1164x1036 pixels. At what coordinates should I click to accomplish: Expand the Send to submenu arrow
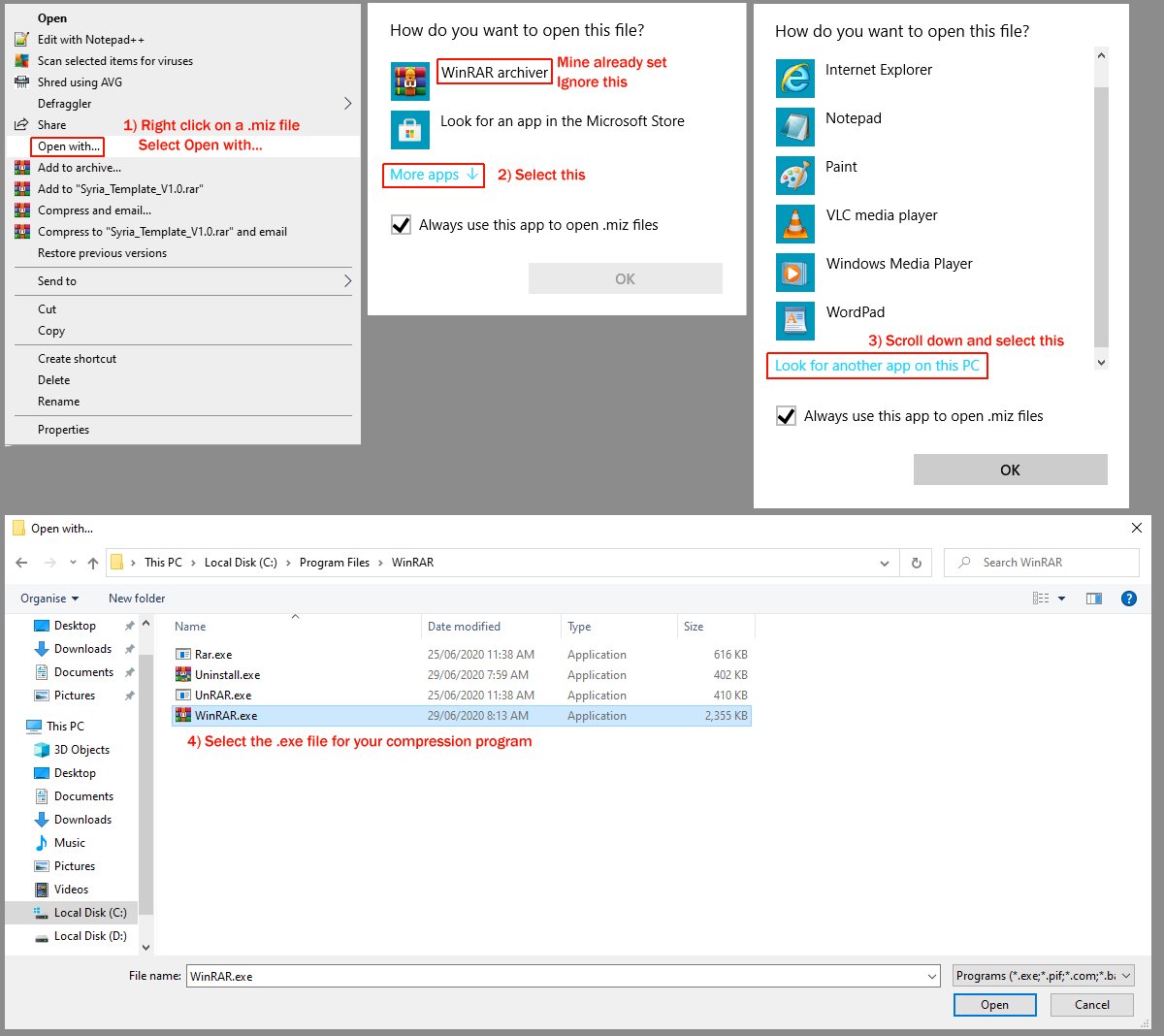point(347,281)
